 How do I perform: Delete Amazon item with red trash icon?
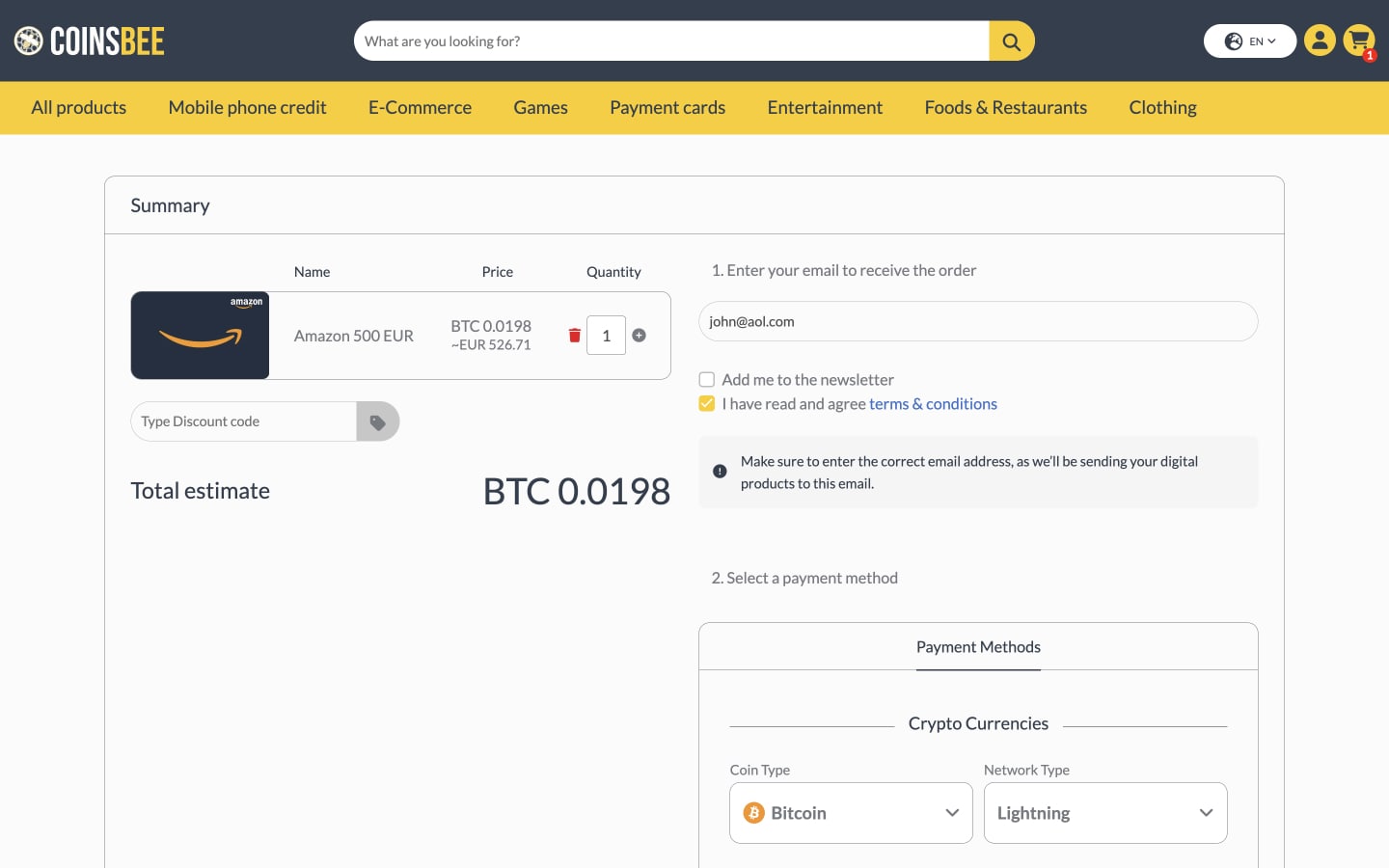click(x=575, y=336)
